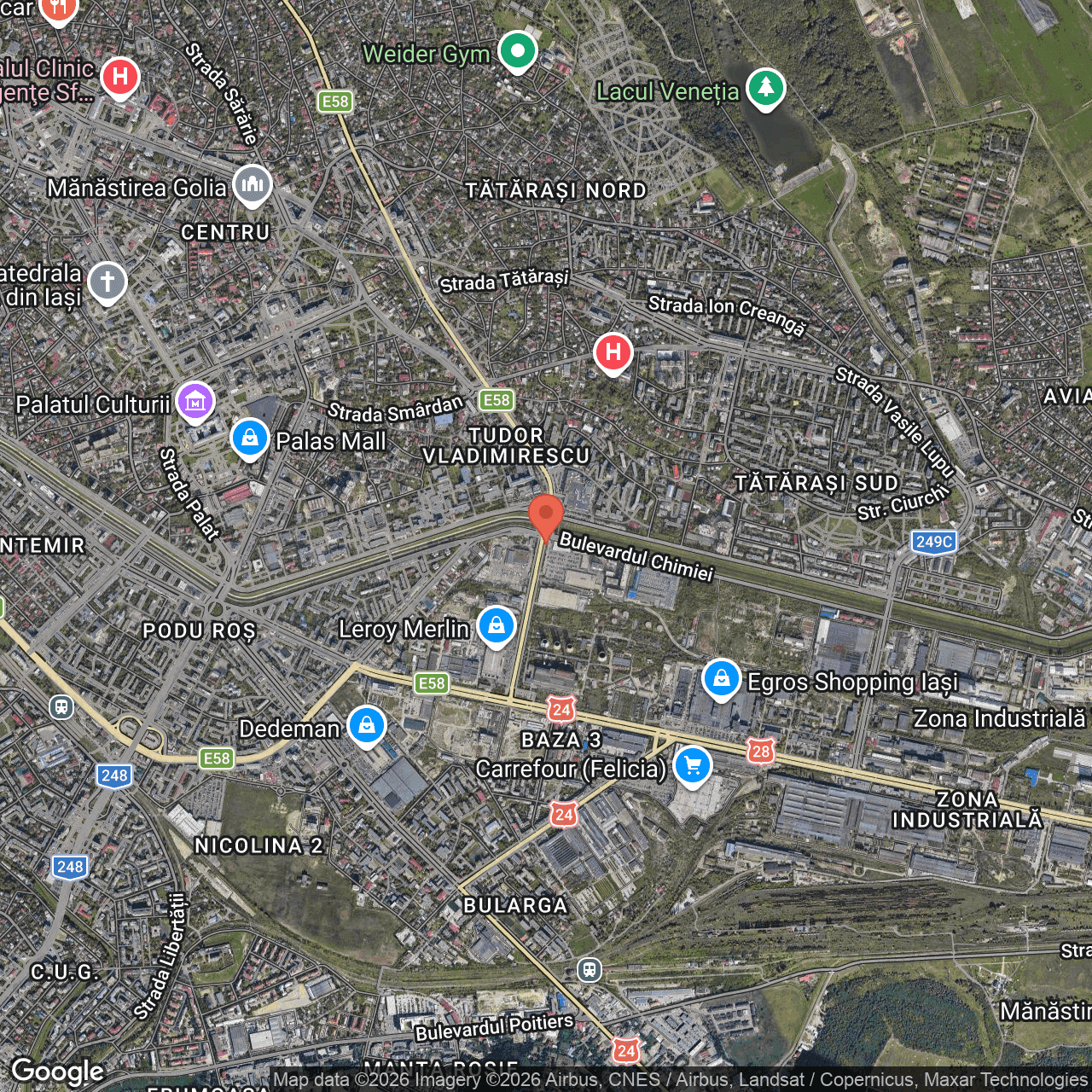This screenshot has width=1092, height=1092.
Task: Click the Weider Gym text label
Action: pyautogui.click(x=427, y=55)
